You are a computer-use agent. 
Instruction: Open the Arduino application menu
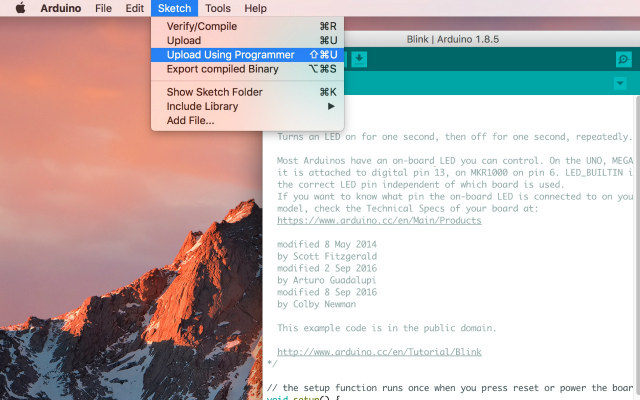pos(60,8)
